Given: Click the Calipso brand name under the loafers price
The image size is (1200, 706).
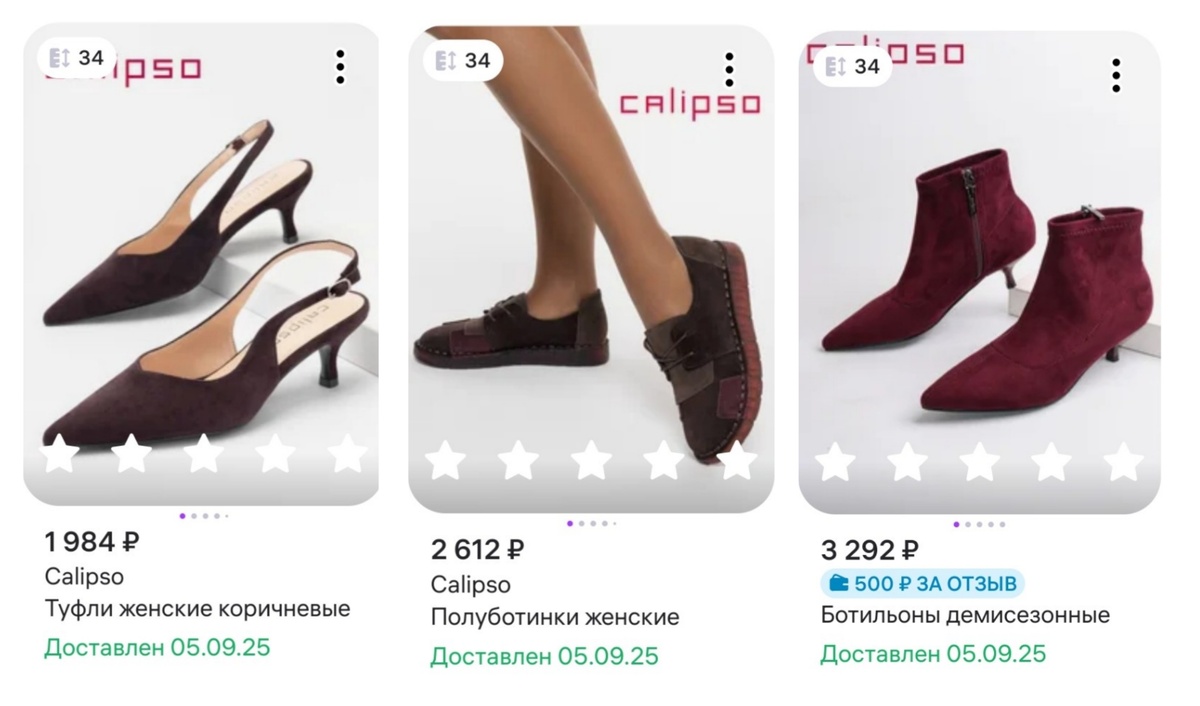Looking at the screenshot, I should coord(469,584).
